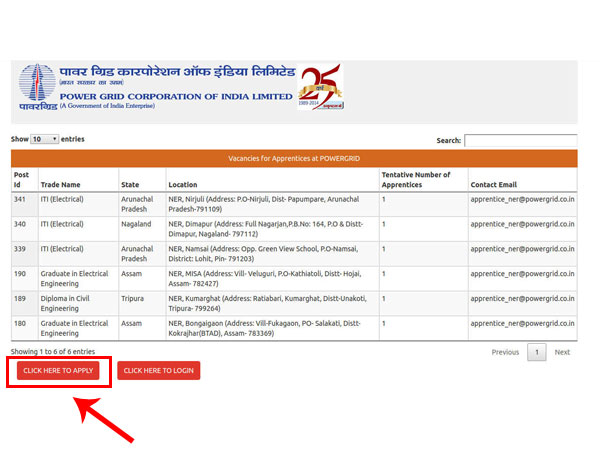Screen dimensions: 600x450
Task: Click the CLICK HERE TO APPLY button
Action: click(58, 370)
